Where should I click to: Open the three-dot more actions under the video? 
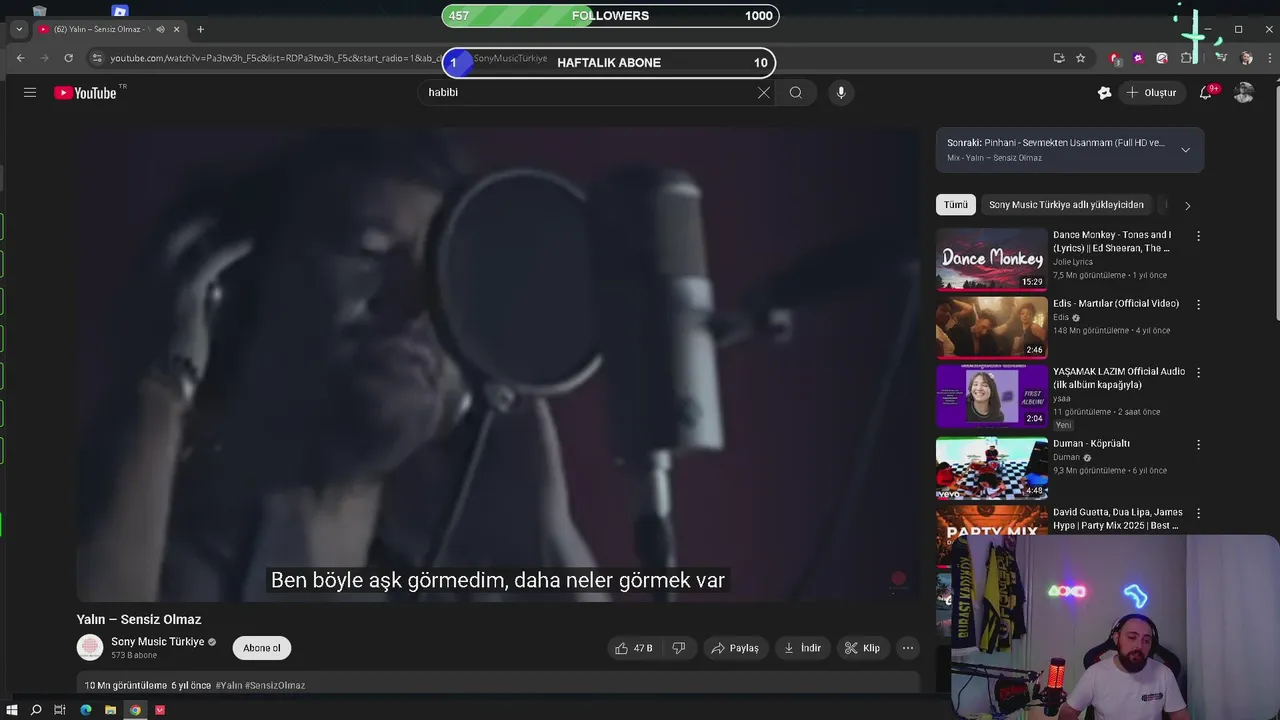tap(908, 648)
